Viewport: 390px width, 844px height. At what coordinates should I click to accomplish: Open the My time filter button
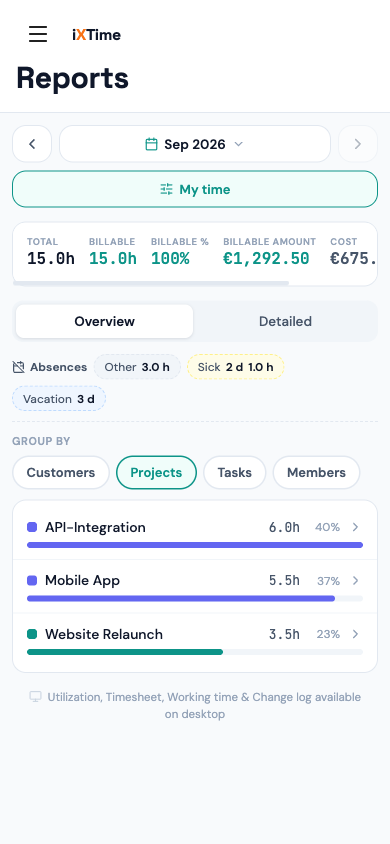195,189
